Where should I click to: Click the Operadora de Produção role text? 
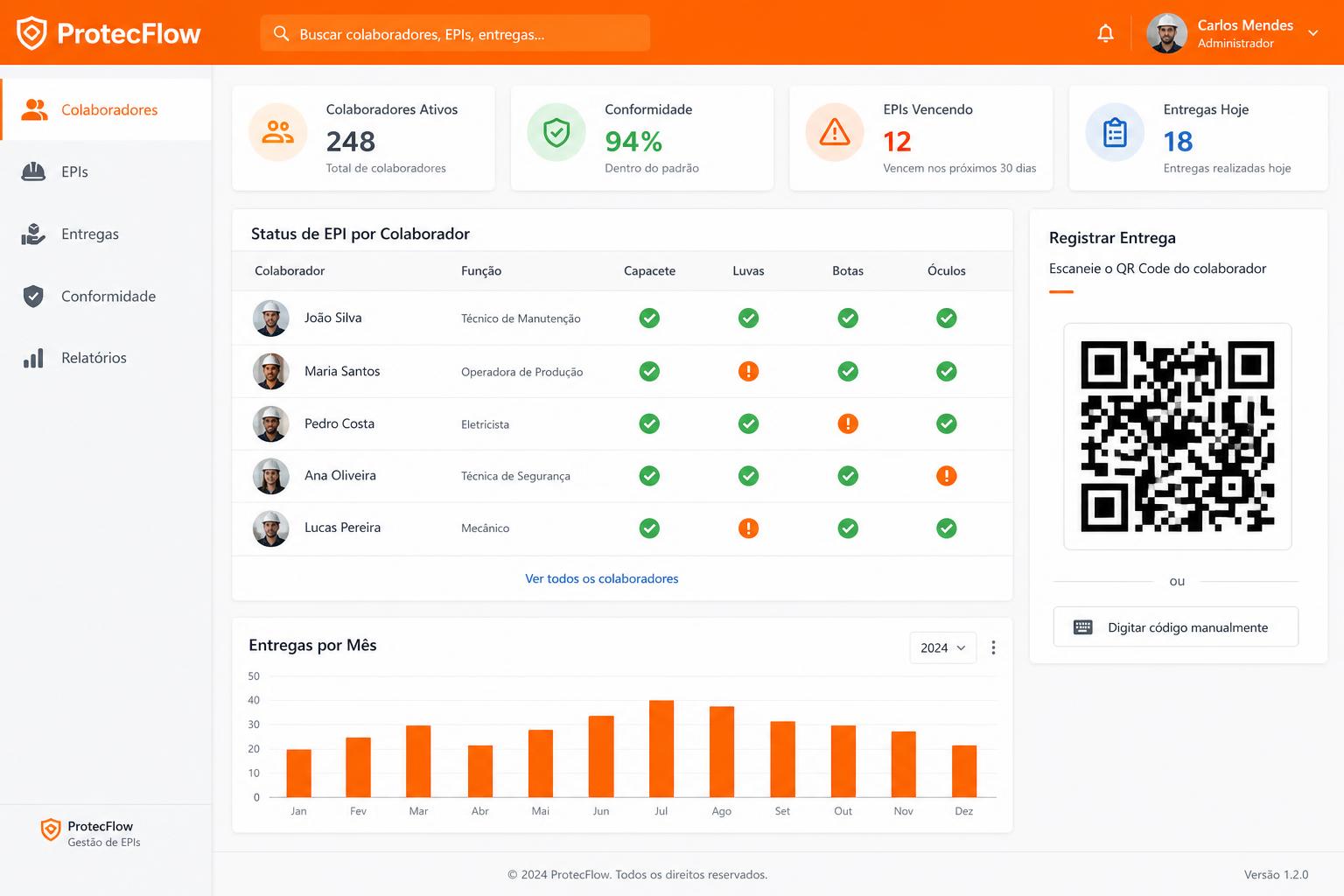tap(521, 372)
